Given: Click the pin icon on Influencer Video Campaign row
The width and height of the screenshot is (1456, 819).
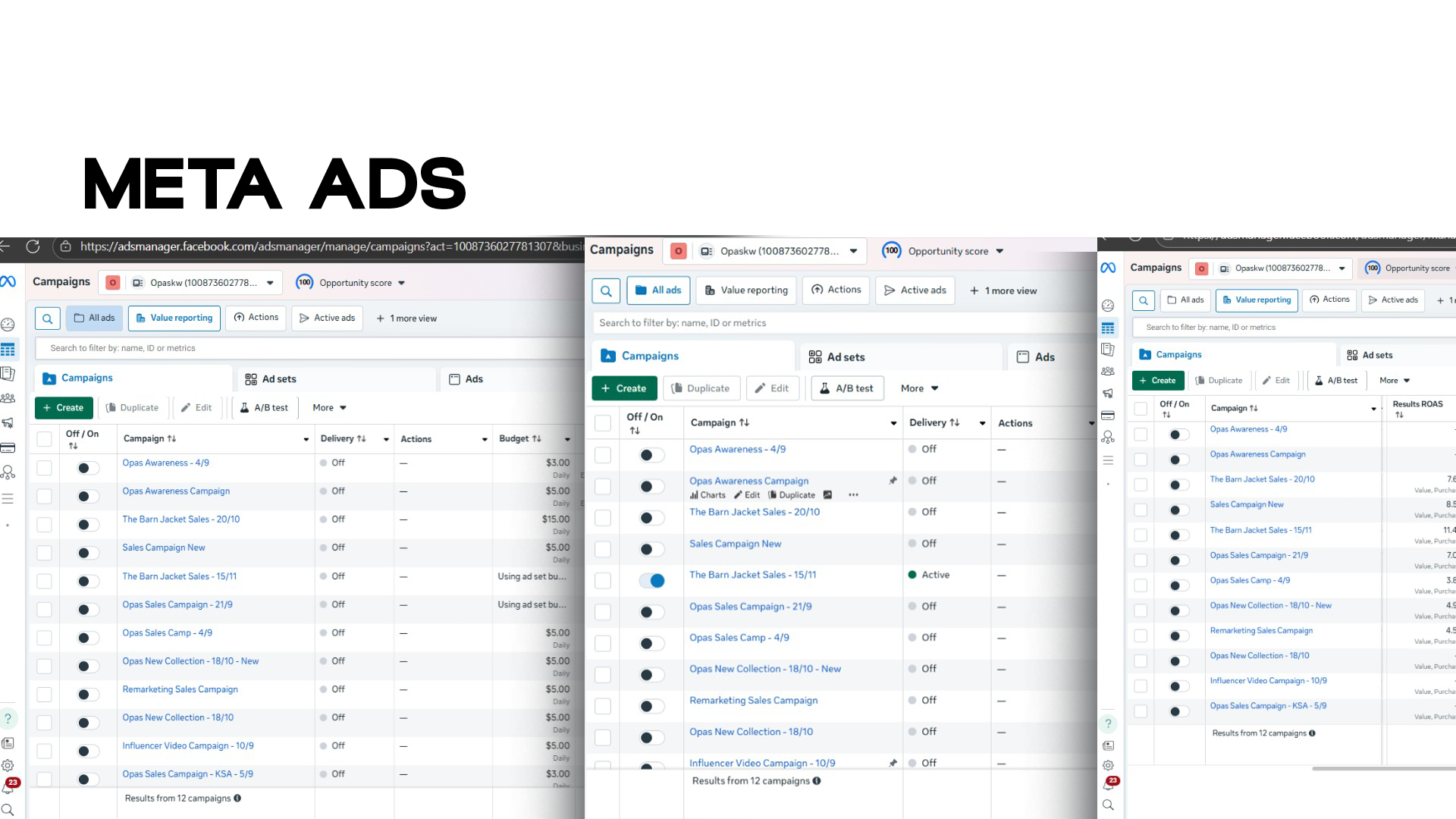Looking at the screenshot, I should [893, 763].
